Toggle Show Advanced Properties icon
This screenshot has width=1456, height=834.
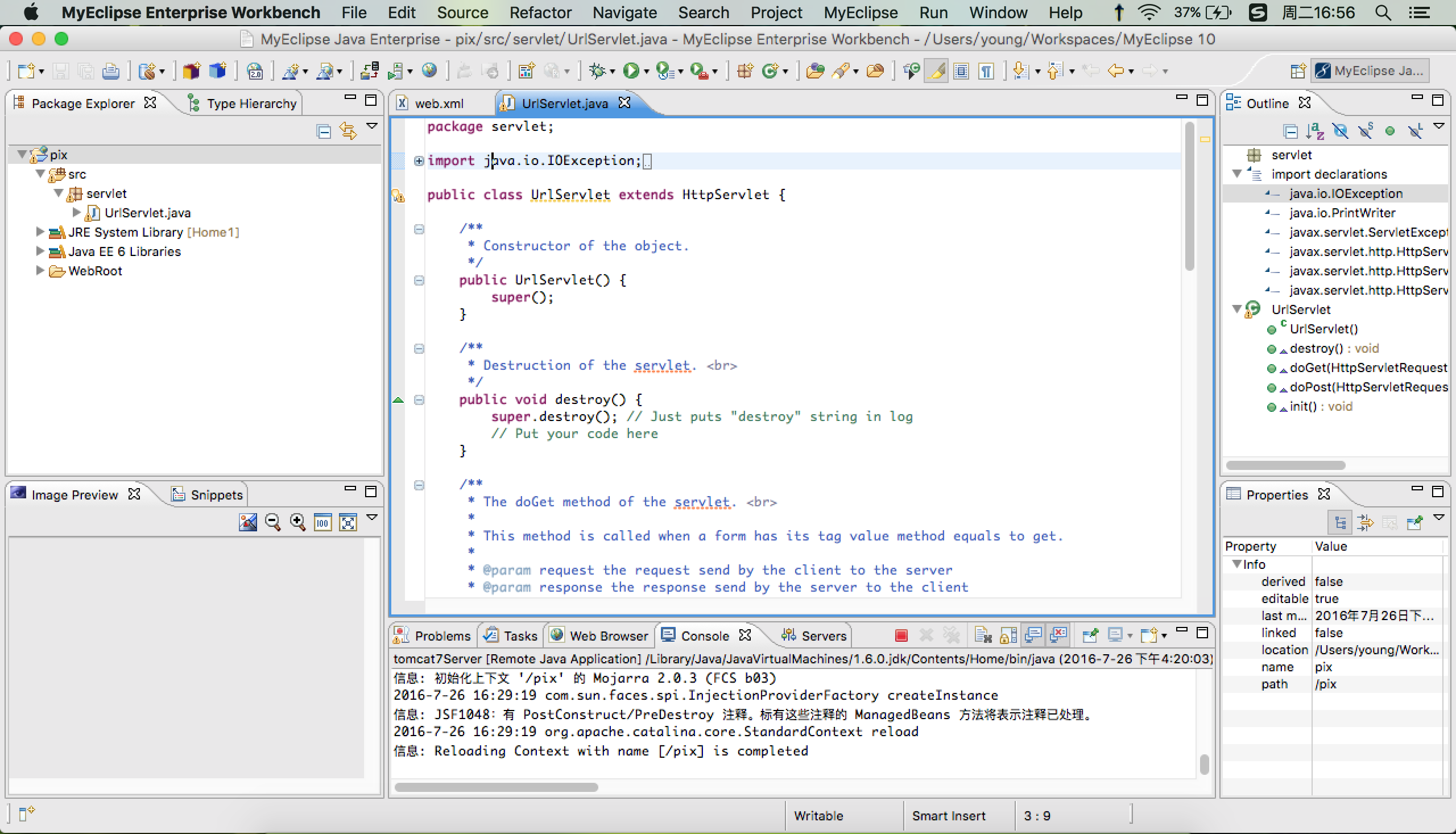coord(1366,522)
